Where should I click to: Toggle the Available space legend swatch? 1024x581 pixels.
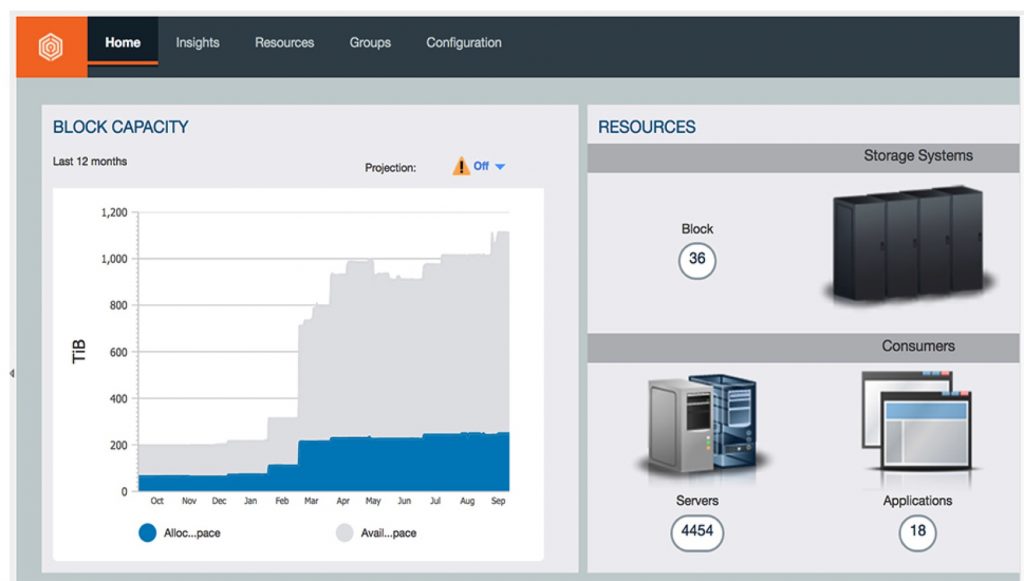(344, 533)
